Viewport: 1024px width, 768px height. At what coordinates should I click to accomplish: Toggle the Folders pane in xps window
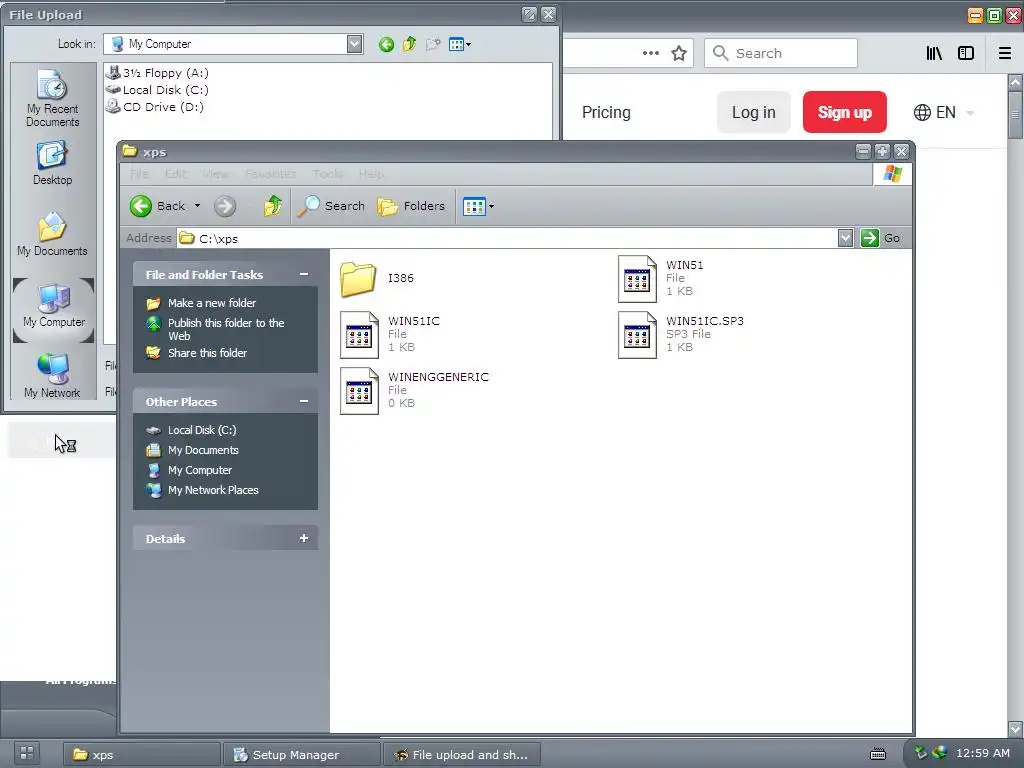(411, 206)
